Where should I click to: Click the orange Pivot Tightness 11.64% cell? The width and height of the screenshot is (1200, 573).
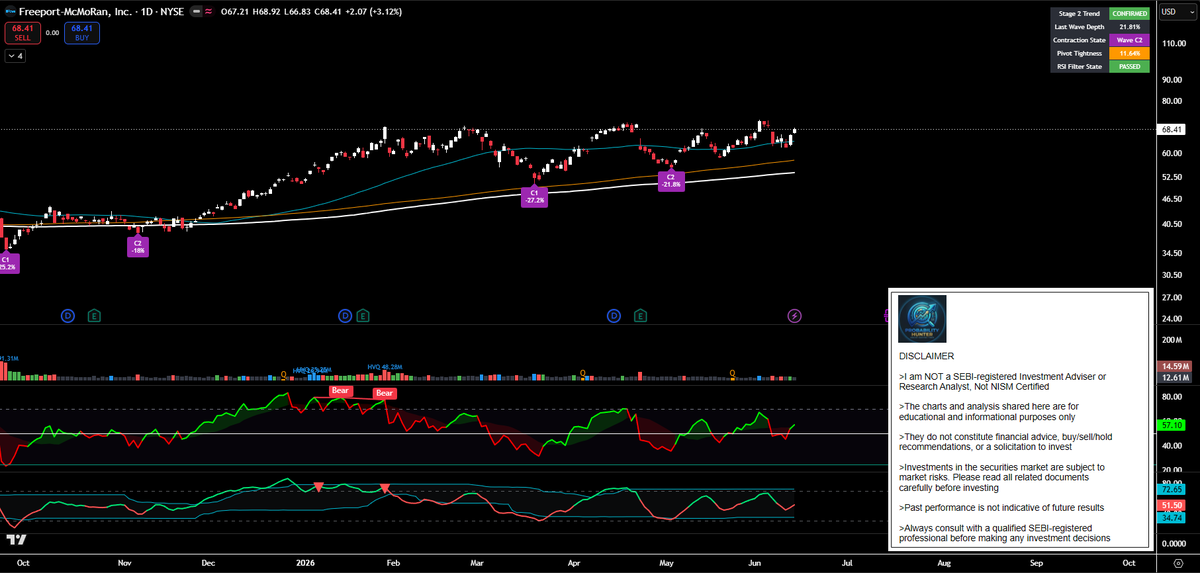pyautogui.click(x=1130, y=53)
